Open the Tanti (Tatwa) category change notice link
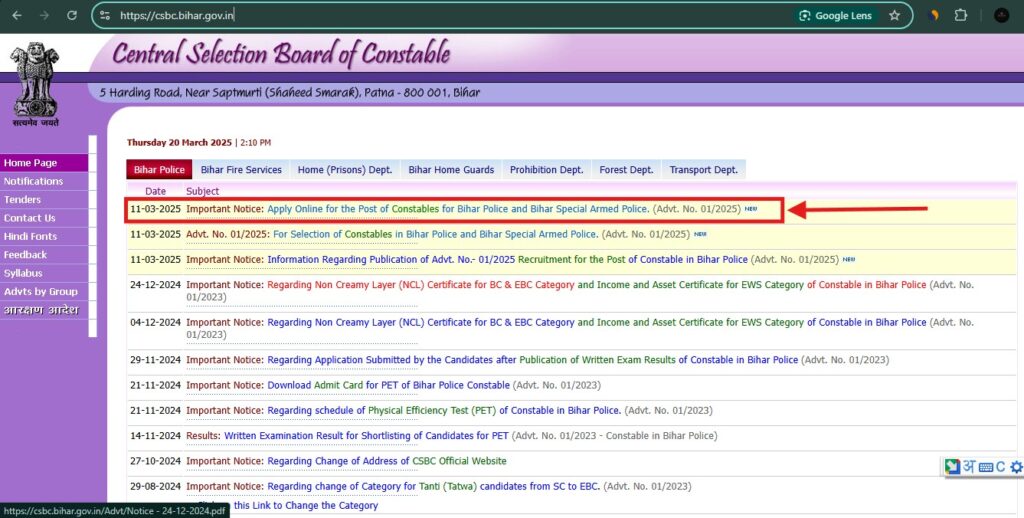 pos(434,486)
